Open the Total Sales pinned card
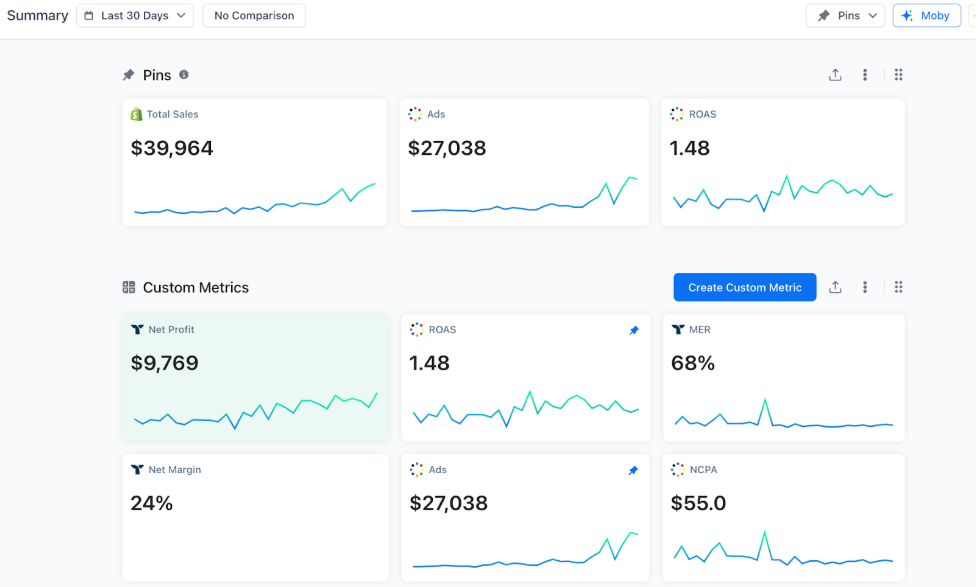The height and width of the screenshot is (587, 978). click(254, 162)
